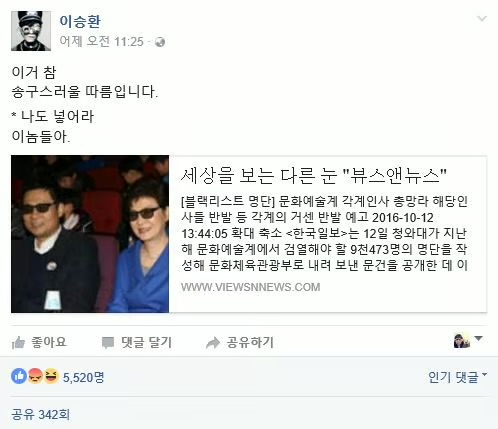
Task: Open the post author's profile picture
Action: (31, 31)
